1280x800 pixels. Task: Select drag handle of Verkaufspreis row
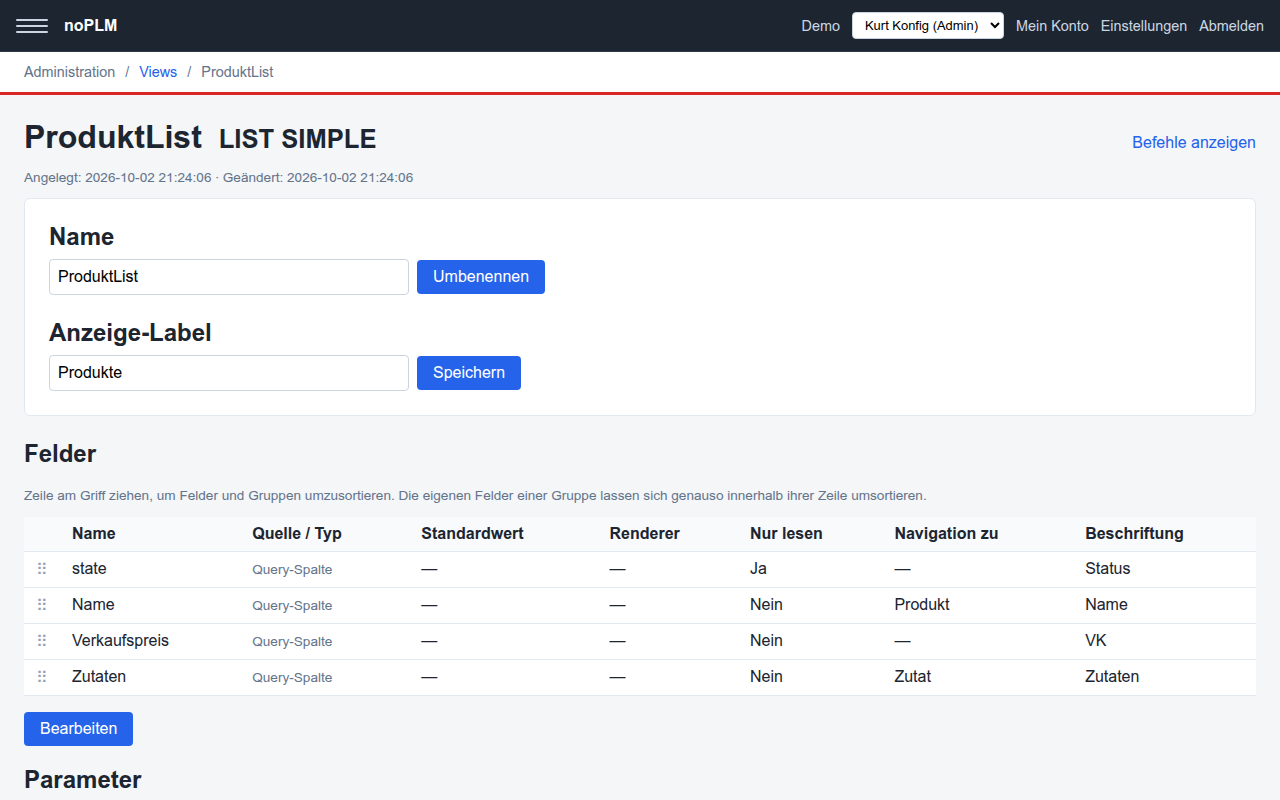(42, 641)
